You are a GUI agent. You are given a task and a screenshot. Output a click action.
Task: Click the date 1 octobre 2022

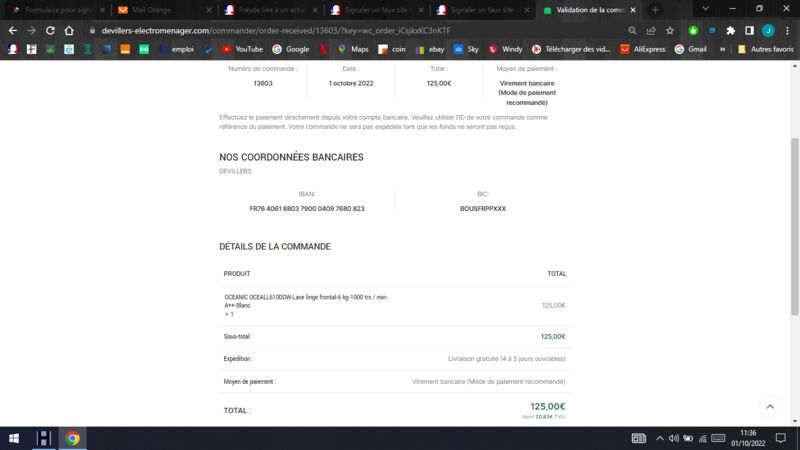351,83
